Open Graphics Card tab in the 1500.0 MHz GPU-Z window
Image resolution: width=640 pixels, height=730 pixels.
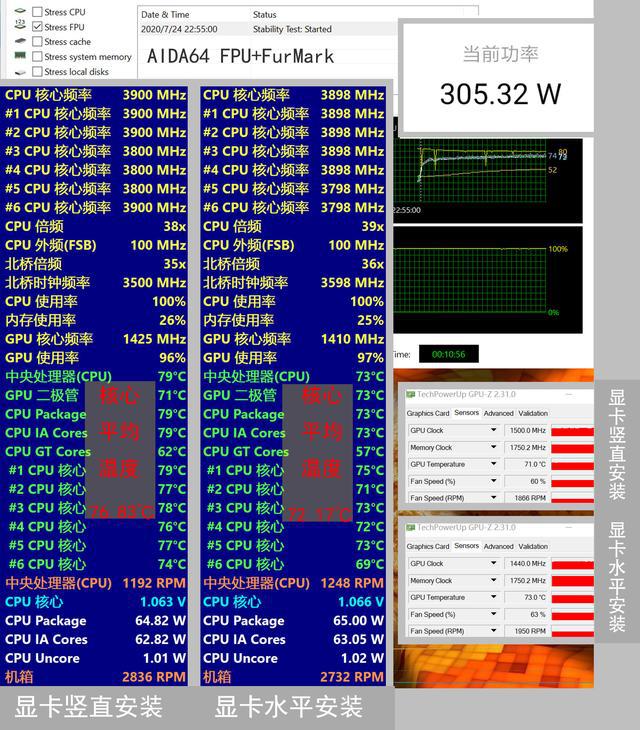pos(428,413)
